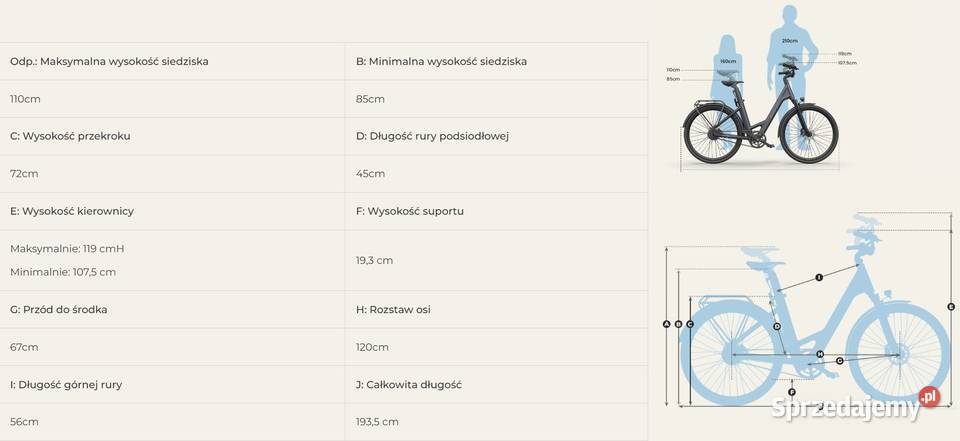Image resolution: width=960 pixels, height=441 pixels.
Task: Click the circled D seat tube marker
Action: pyautogui.click(x=776, y=326)
